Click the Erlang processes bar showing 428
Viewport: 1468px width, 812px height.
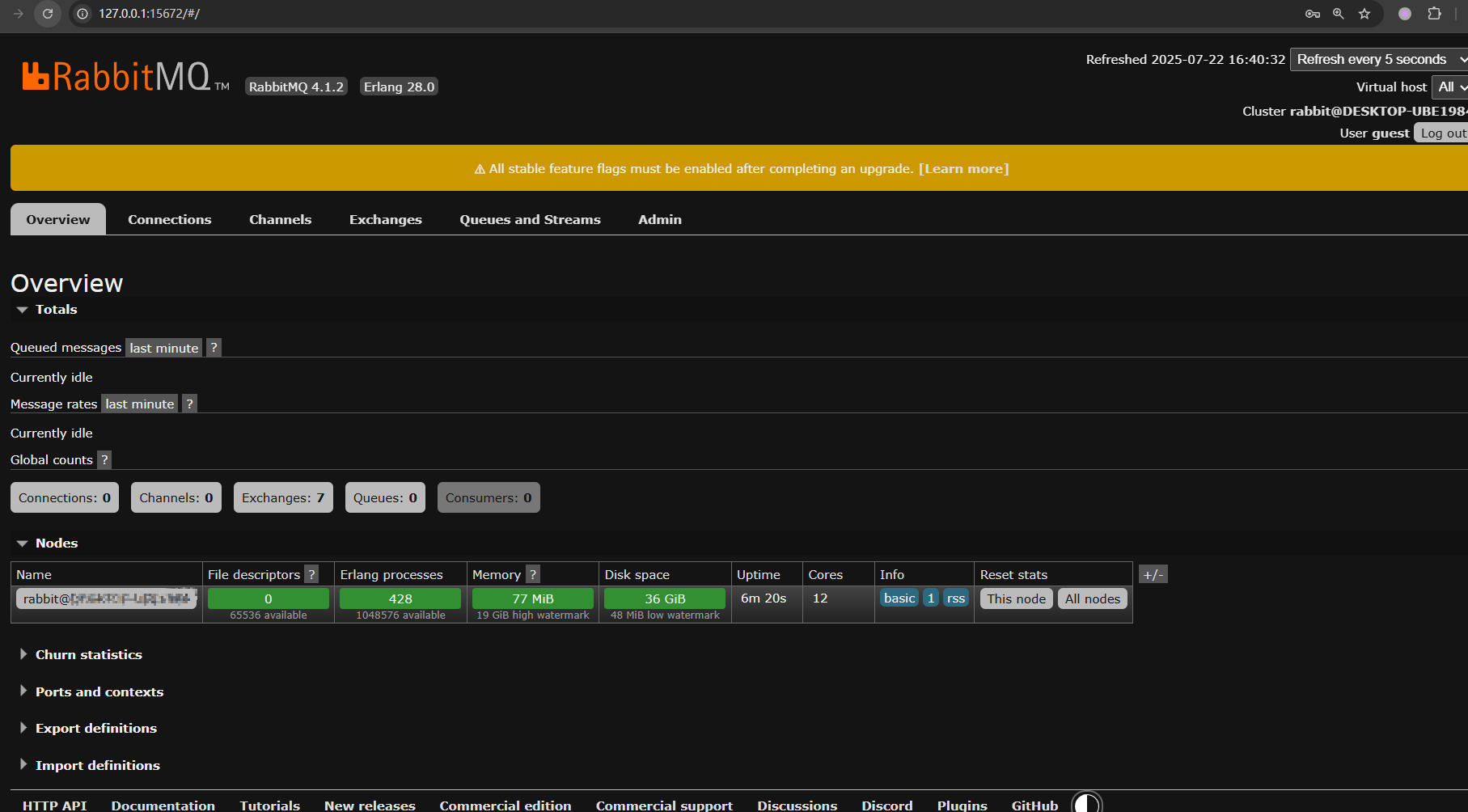click(400, 598)
